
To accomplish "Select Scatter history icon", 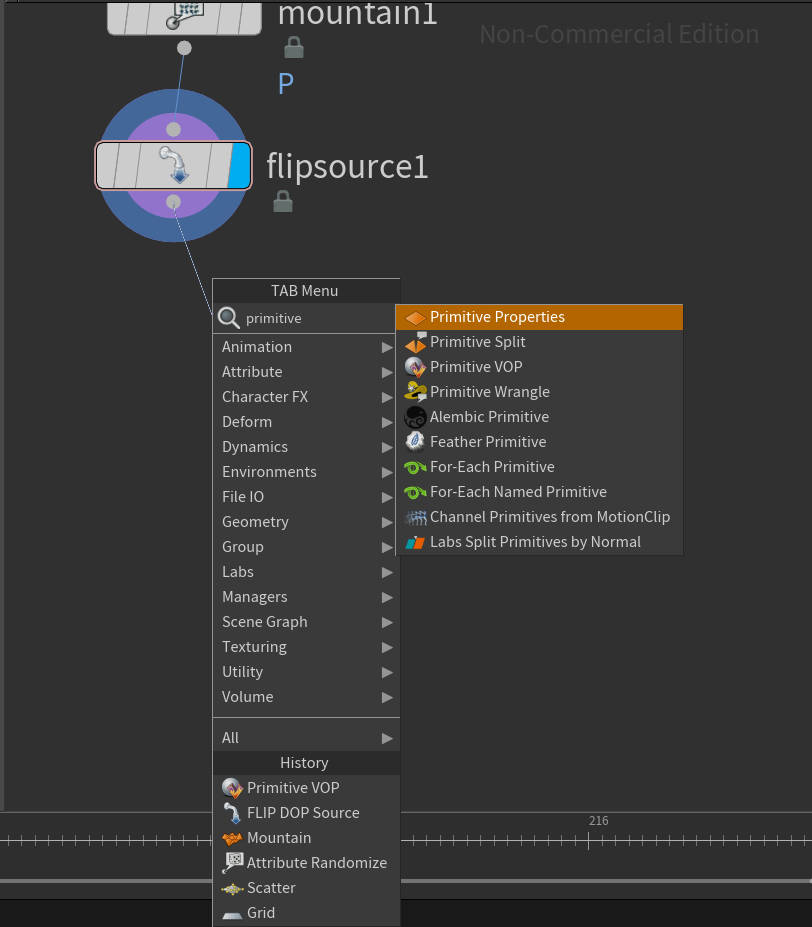I will [232, 889].
